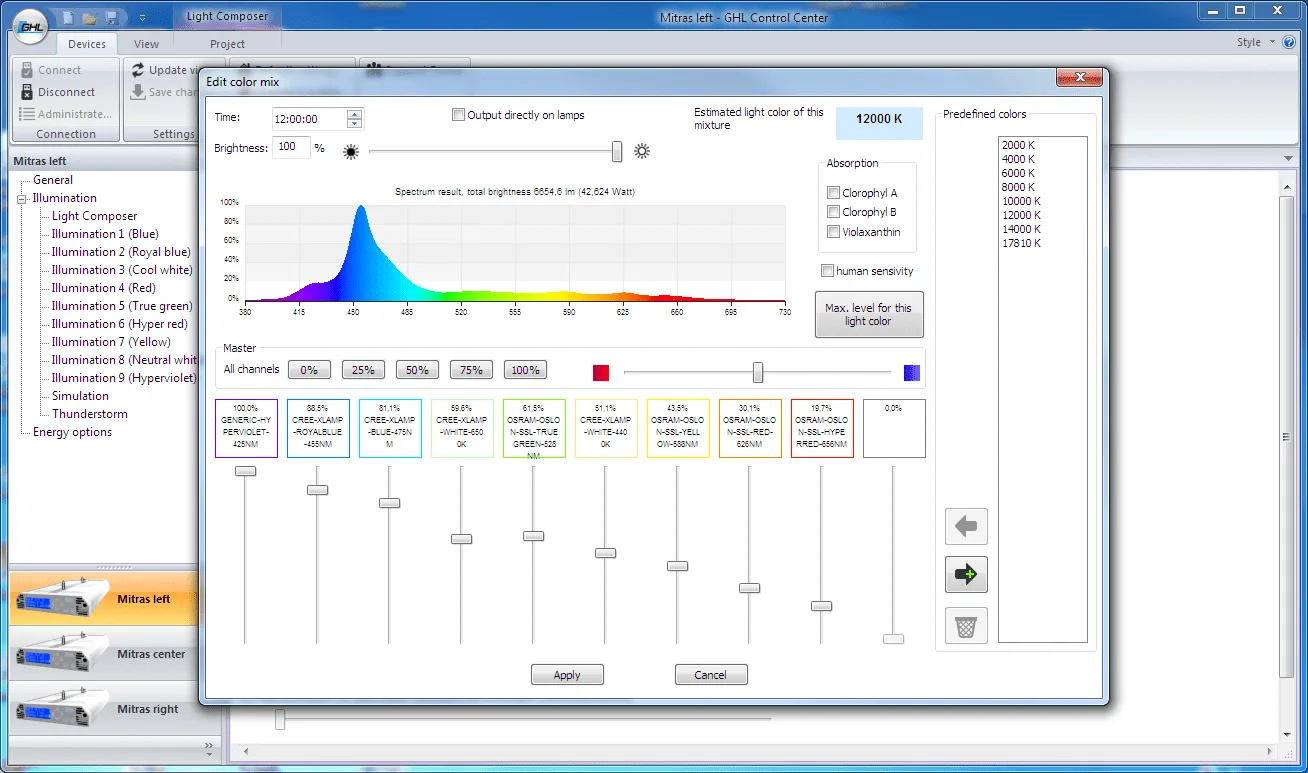The image size is (1308, 773).
Task: Click the bright sun brightness icon
Action: click(641, 151)
